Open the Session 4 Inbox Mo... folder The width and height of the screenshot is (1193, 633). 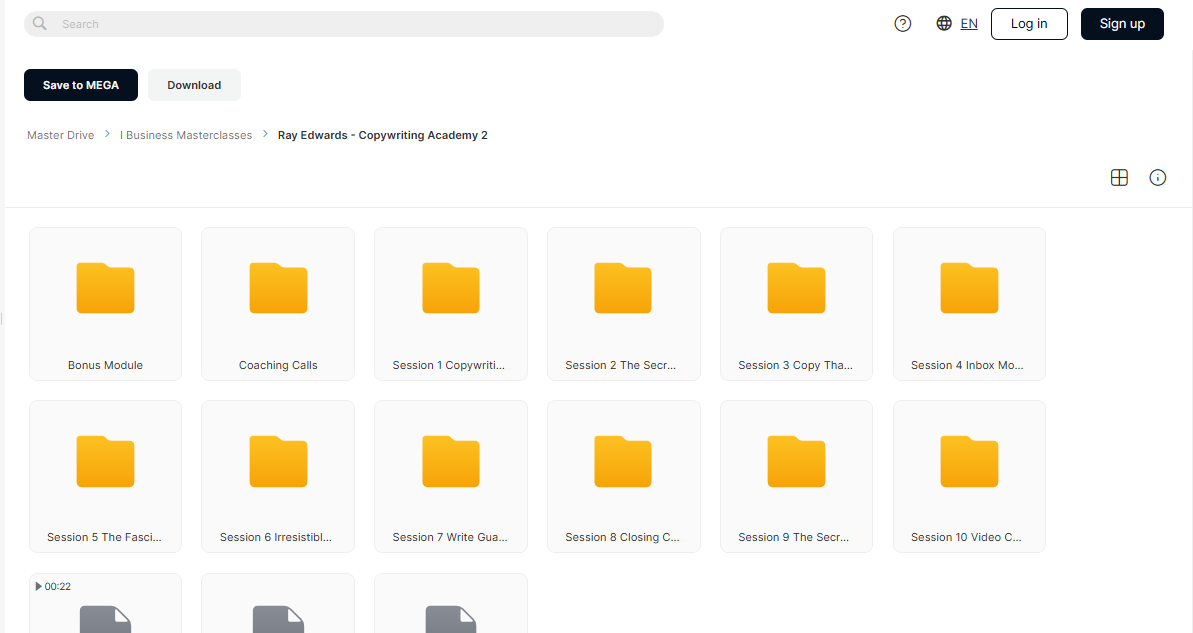969,304
